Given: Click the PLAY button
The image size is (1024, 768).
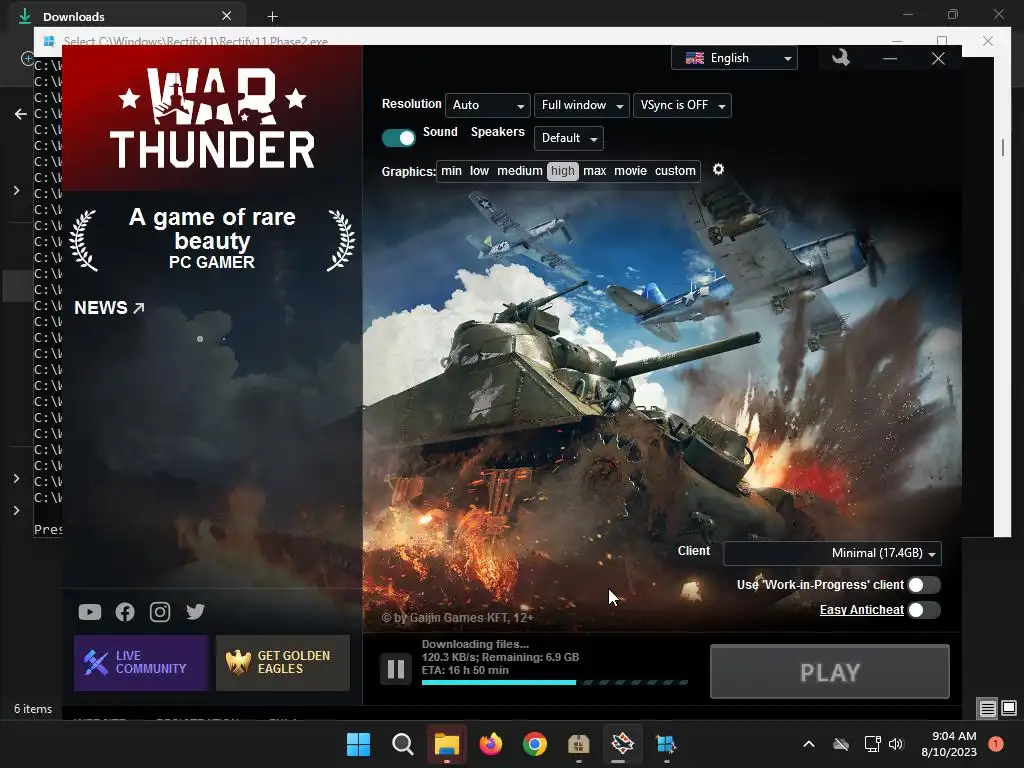Looking at the screenshot, I should click(829, 672).
